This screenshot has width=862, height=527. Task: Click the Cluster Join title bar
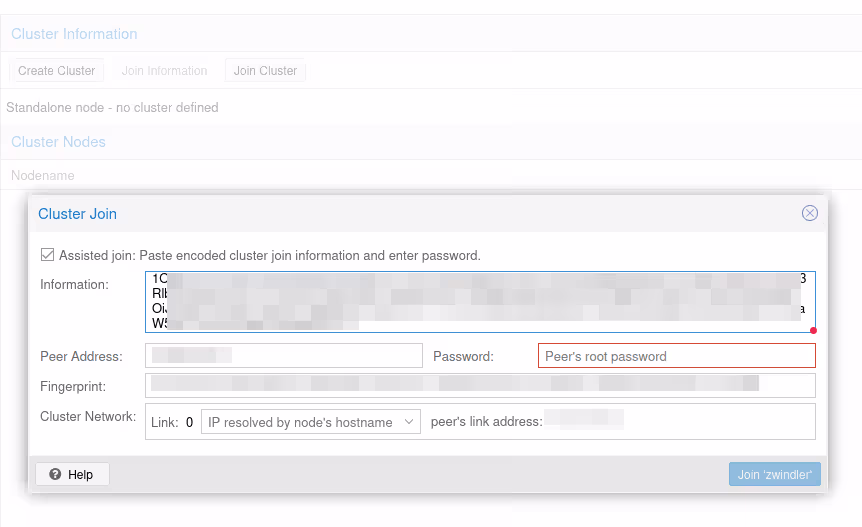pyautogui.click(x=400, y=213)
